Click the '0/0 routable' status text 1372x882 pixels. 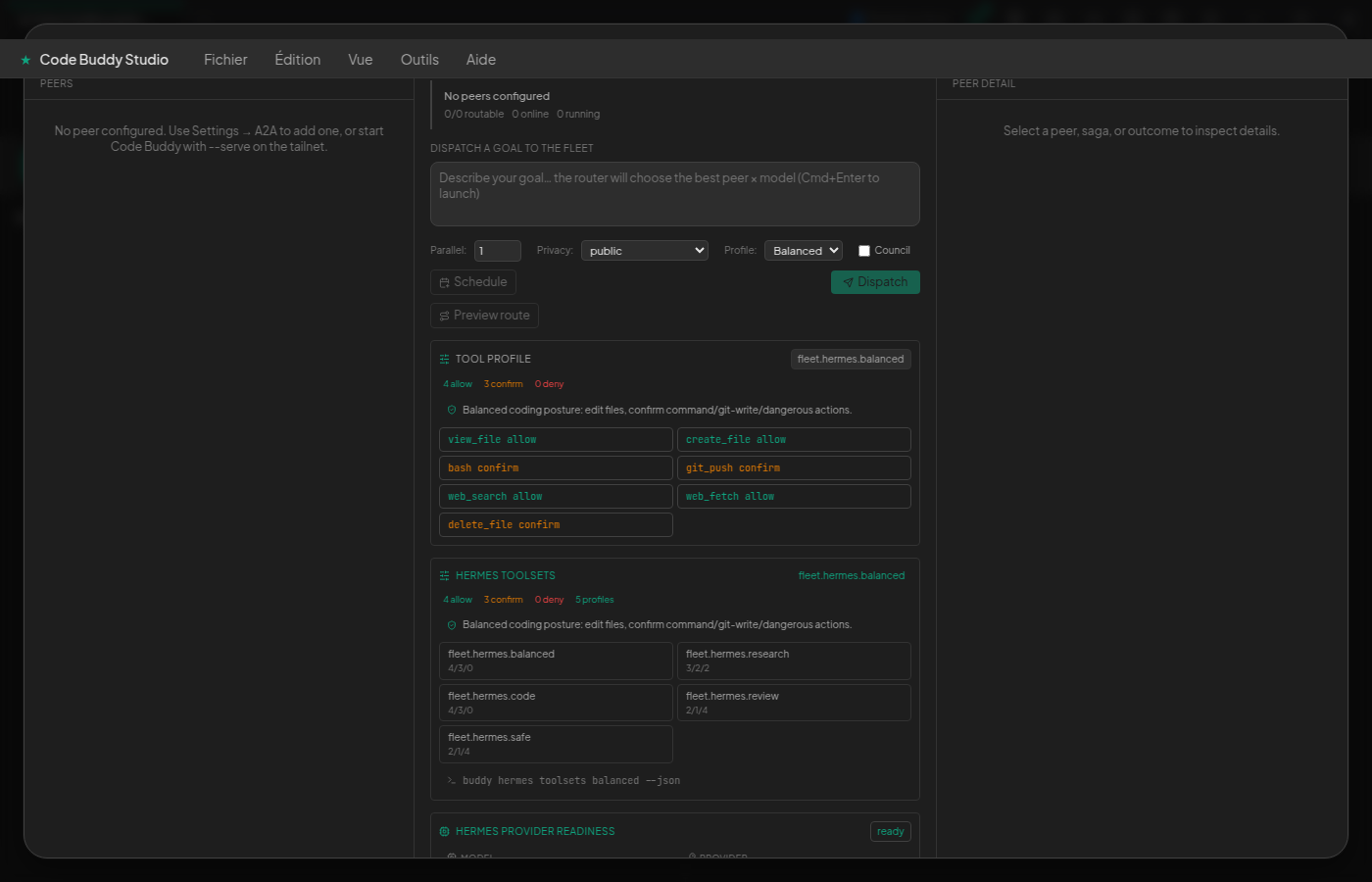pyautogui.click(x=474, y=115)
